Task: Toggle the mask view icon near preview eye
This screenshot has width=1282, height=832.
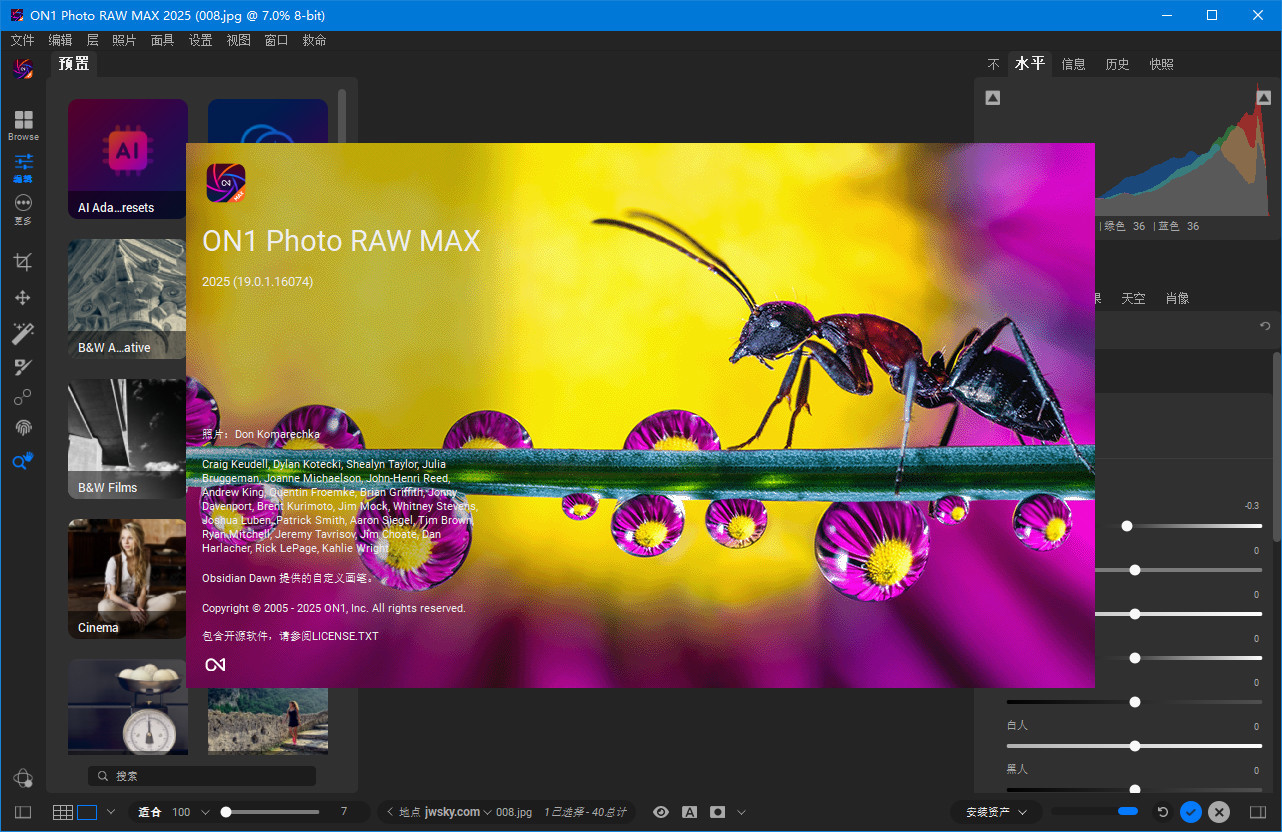Action: click(717, 812)
